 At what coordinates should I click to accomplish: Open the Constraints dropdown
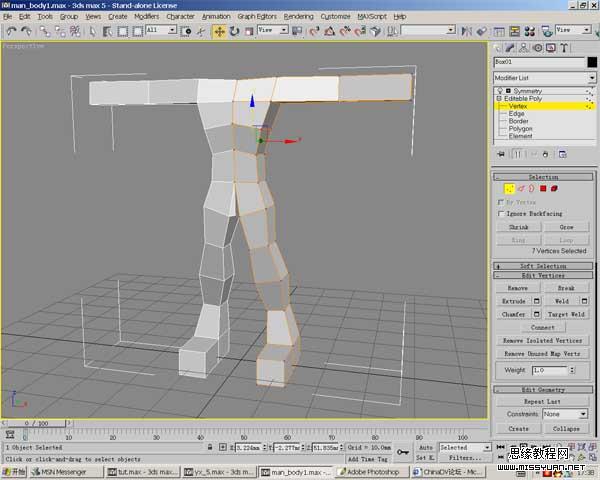[565, 414]
